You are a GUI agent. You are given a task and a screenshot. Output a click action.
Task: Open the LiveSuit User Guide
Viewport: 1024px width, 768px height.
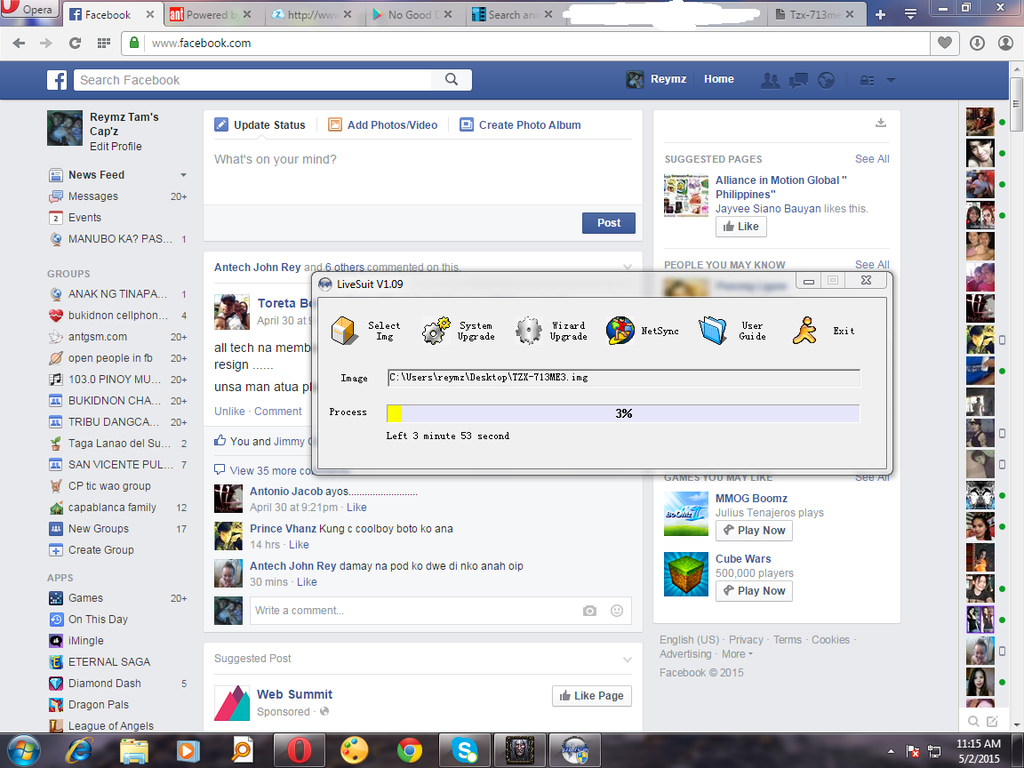[712, 330]
